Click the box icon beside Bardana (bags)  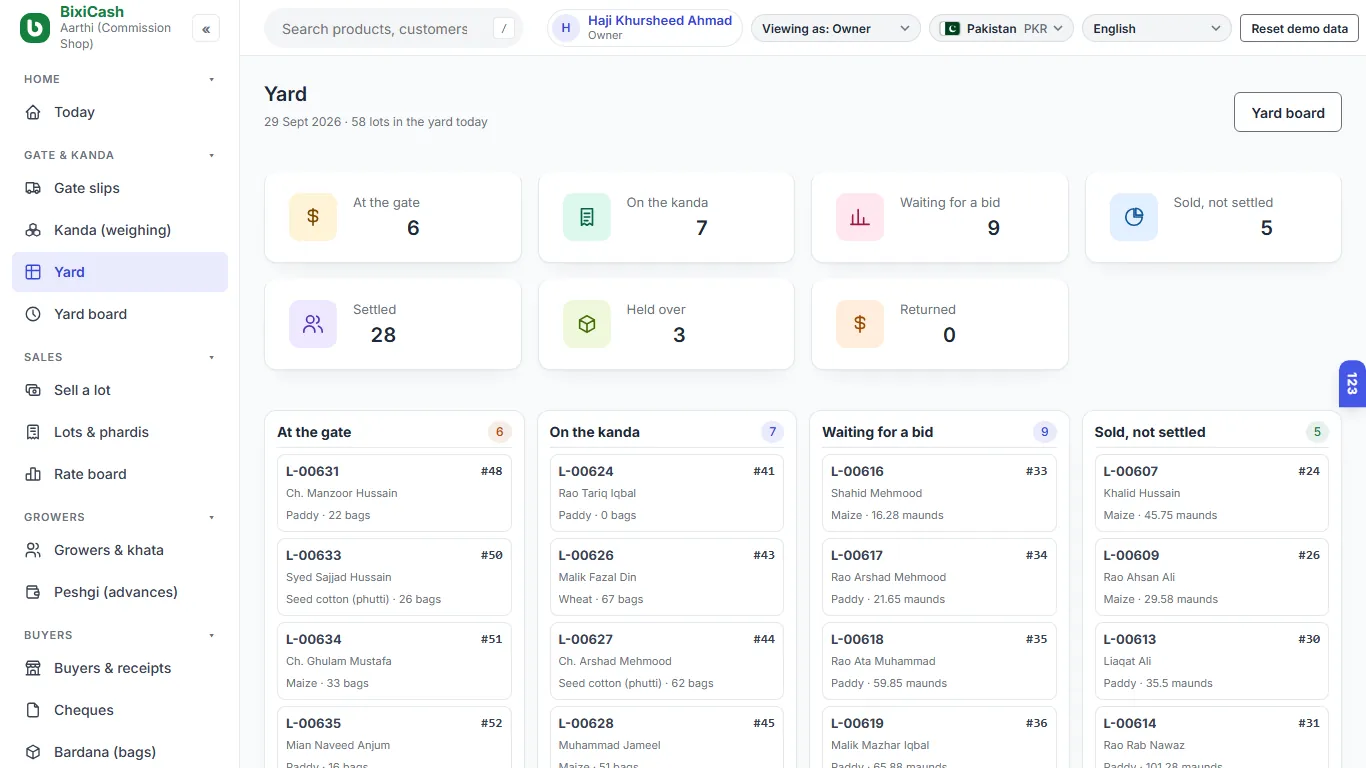coord(33,752)
